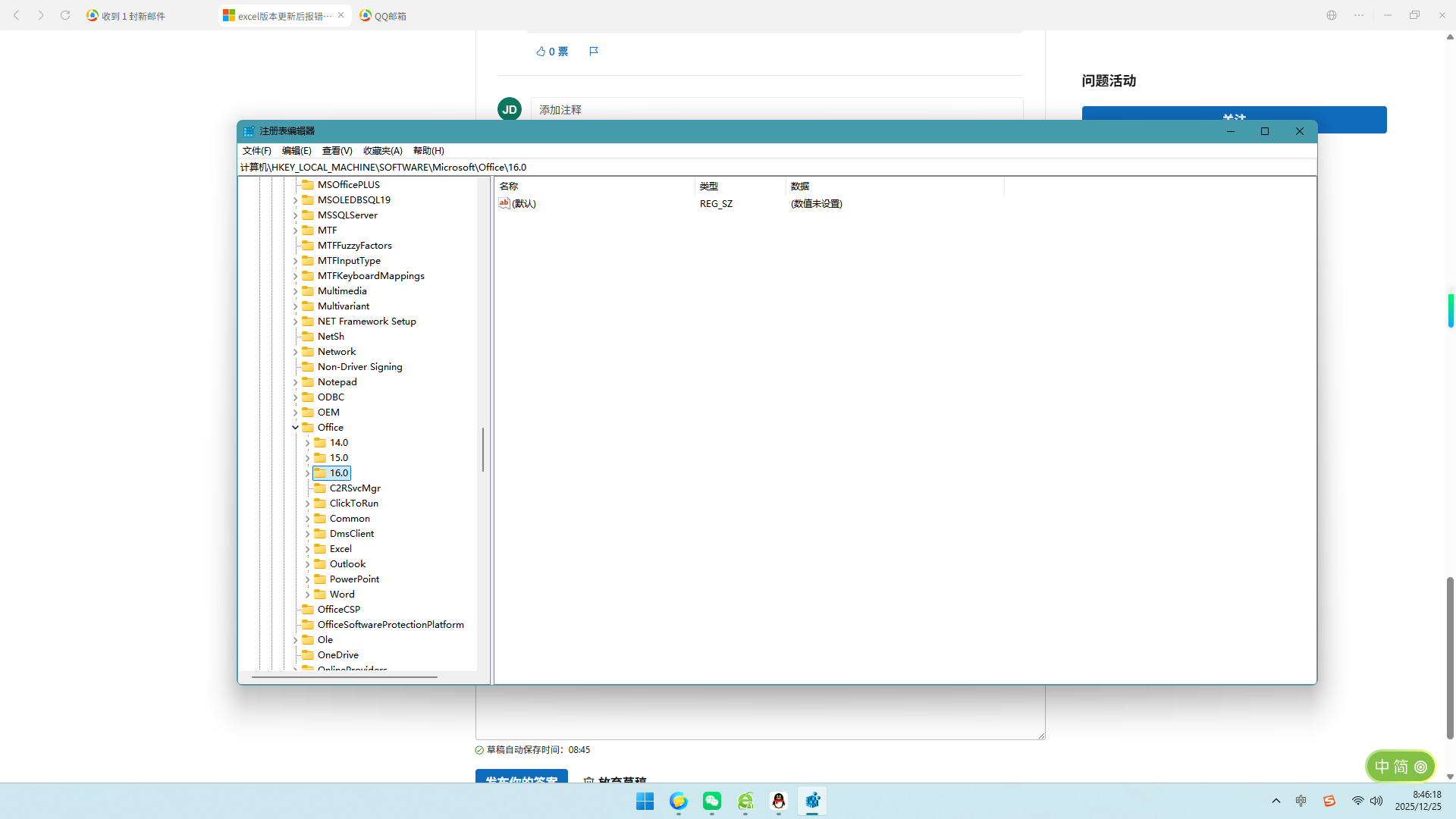The image size is (1456, 819).
Task: Open the 文件(F) menu
Action: coord(256,151)
